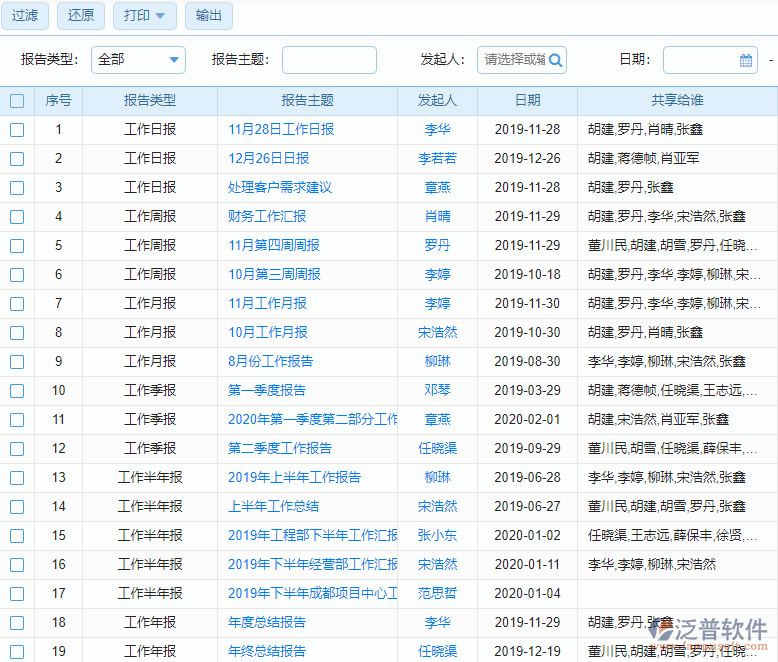Expand the 报告类型 dropdown showing 全部

138,60
